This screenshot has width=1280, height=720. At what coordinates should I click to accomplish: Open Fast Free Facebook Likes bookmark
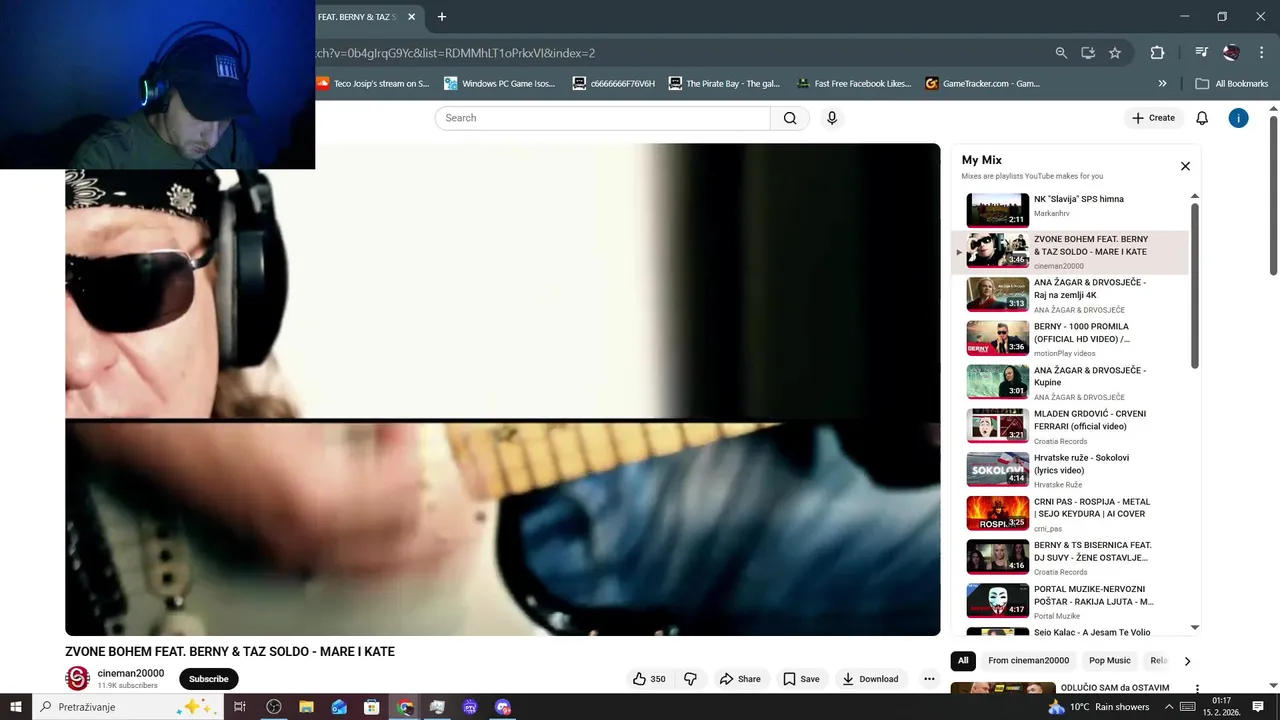pyautogui.click(x=854, y=84)
